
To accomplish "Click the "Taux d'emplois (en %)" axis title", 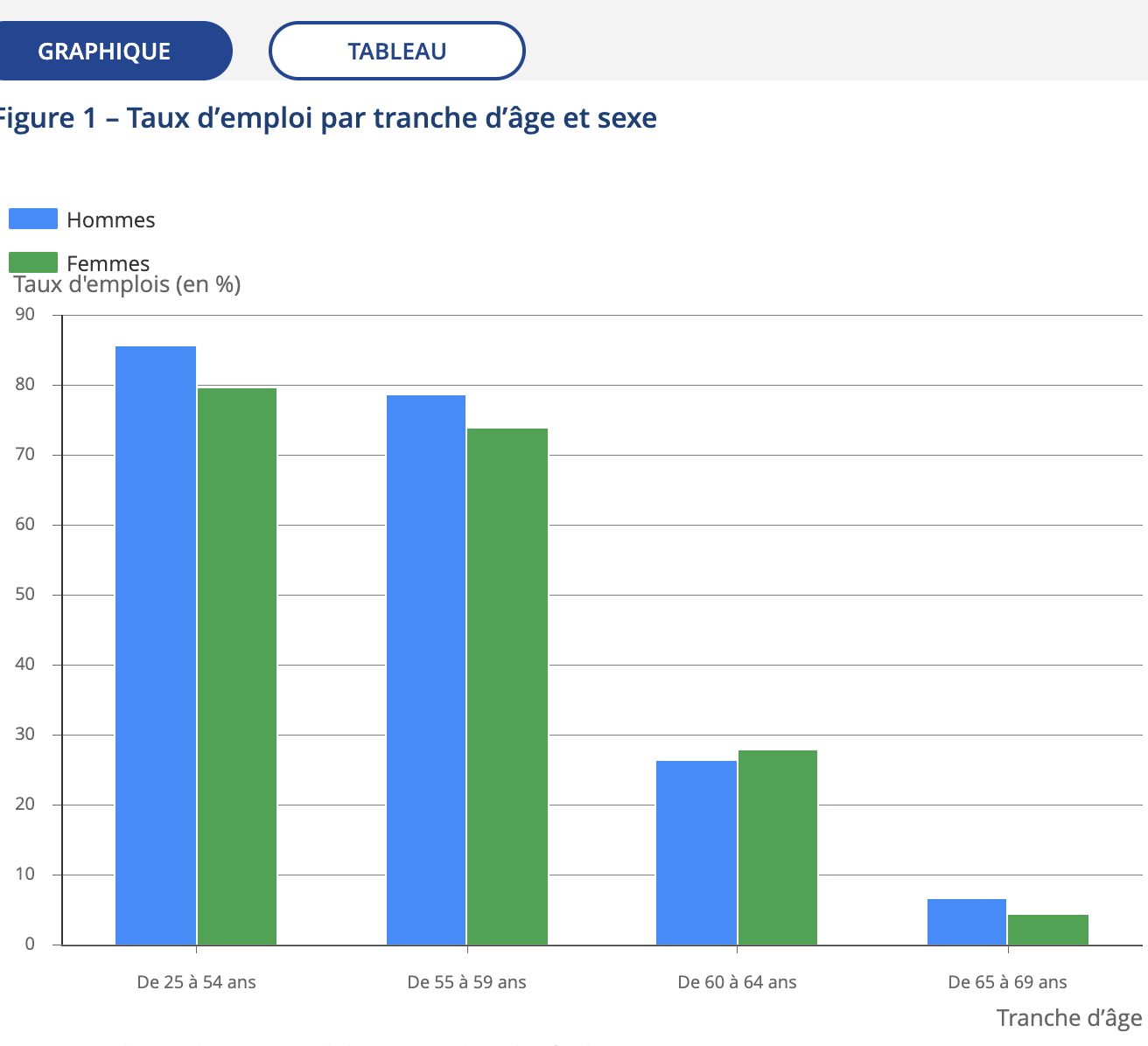I will coord(128,284).
